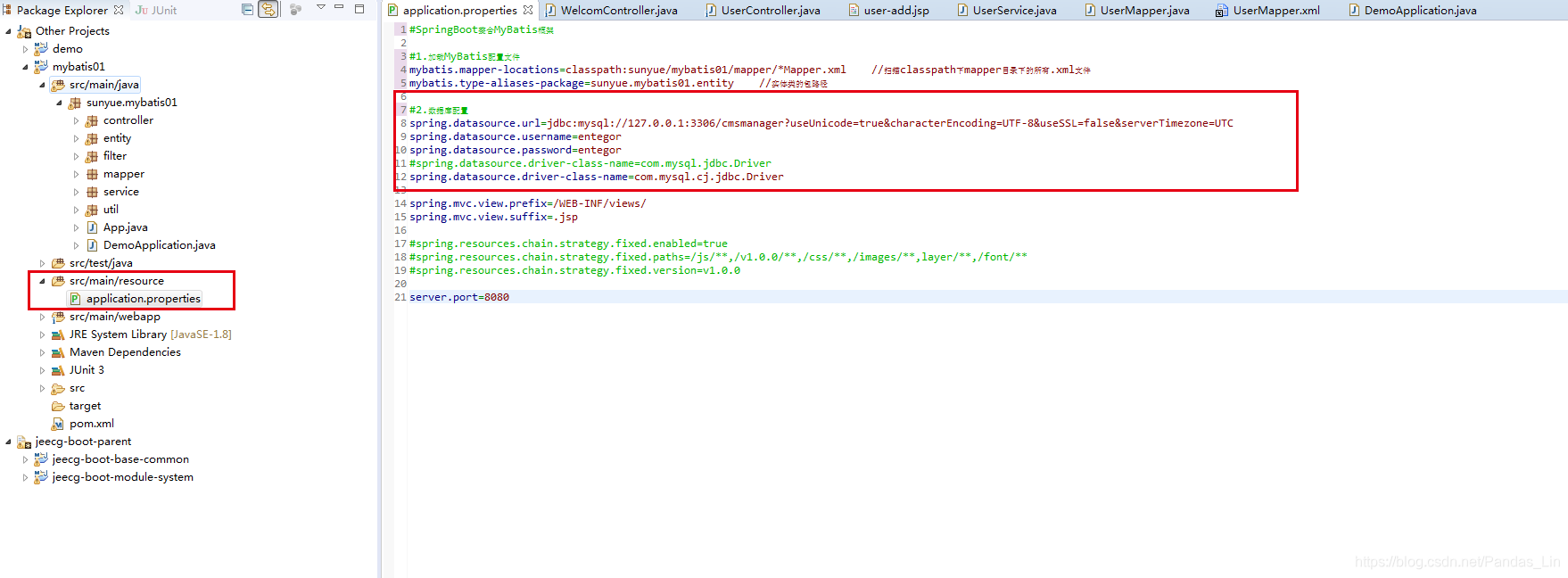Select the src/main/java source folder

[103, 85]
